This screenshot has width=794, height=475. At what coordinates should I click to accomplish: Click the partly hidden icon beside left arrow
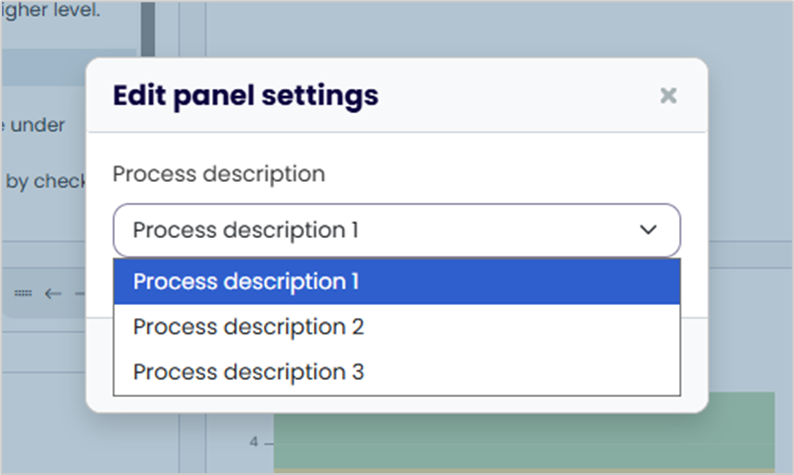[x=80, y=293]
